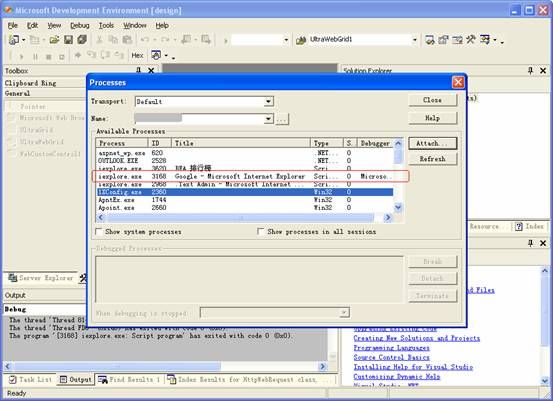
Task: Switch to the Server Explorer tab
Action: point(40,278)
